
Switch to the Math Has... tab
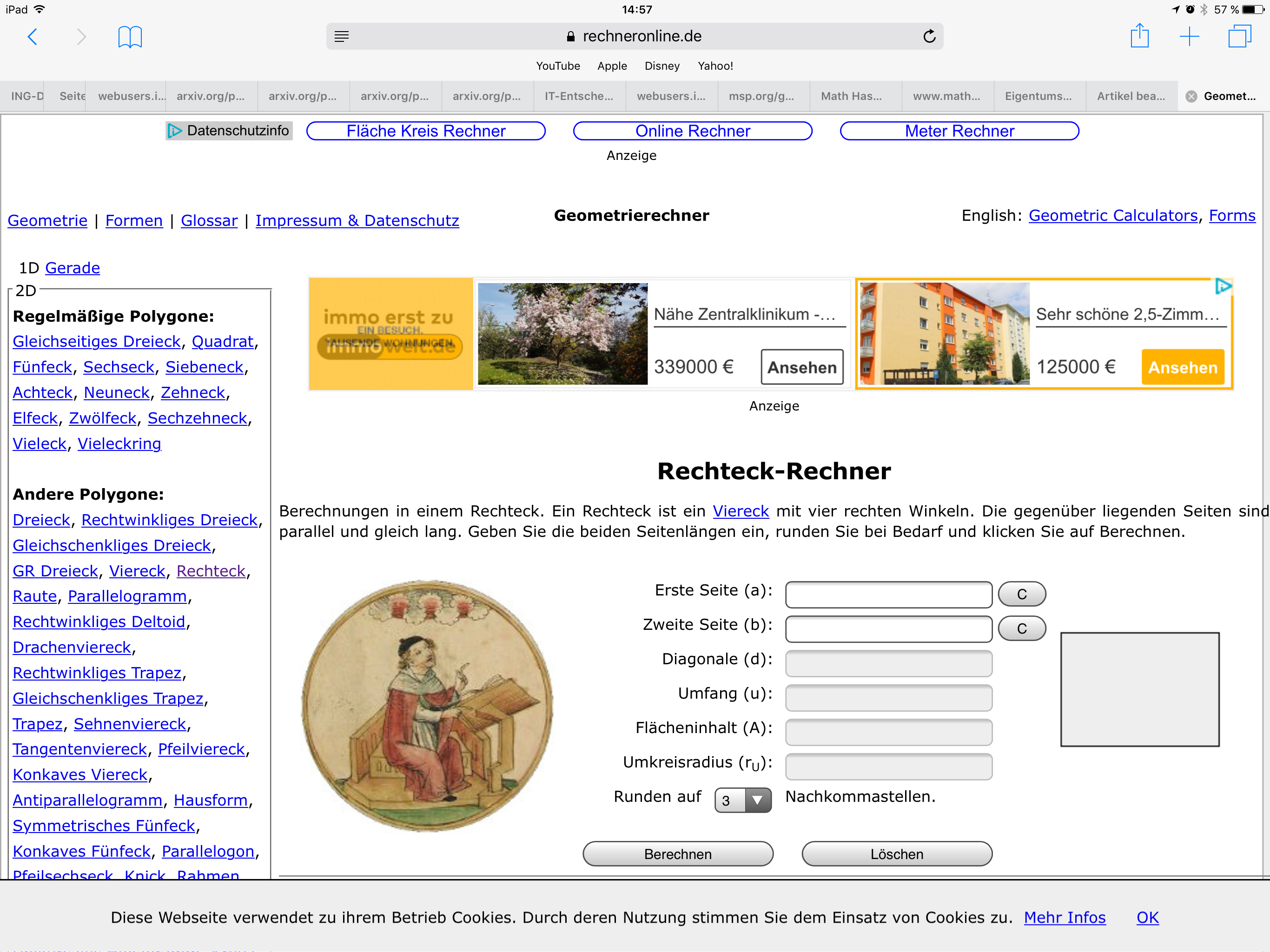coord(851,96)
